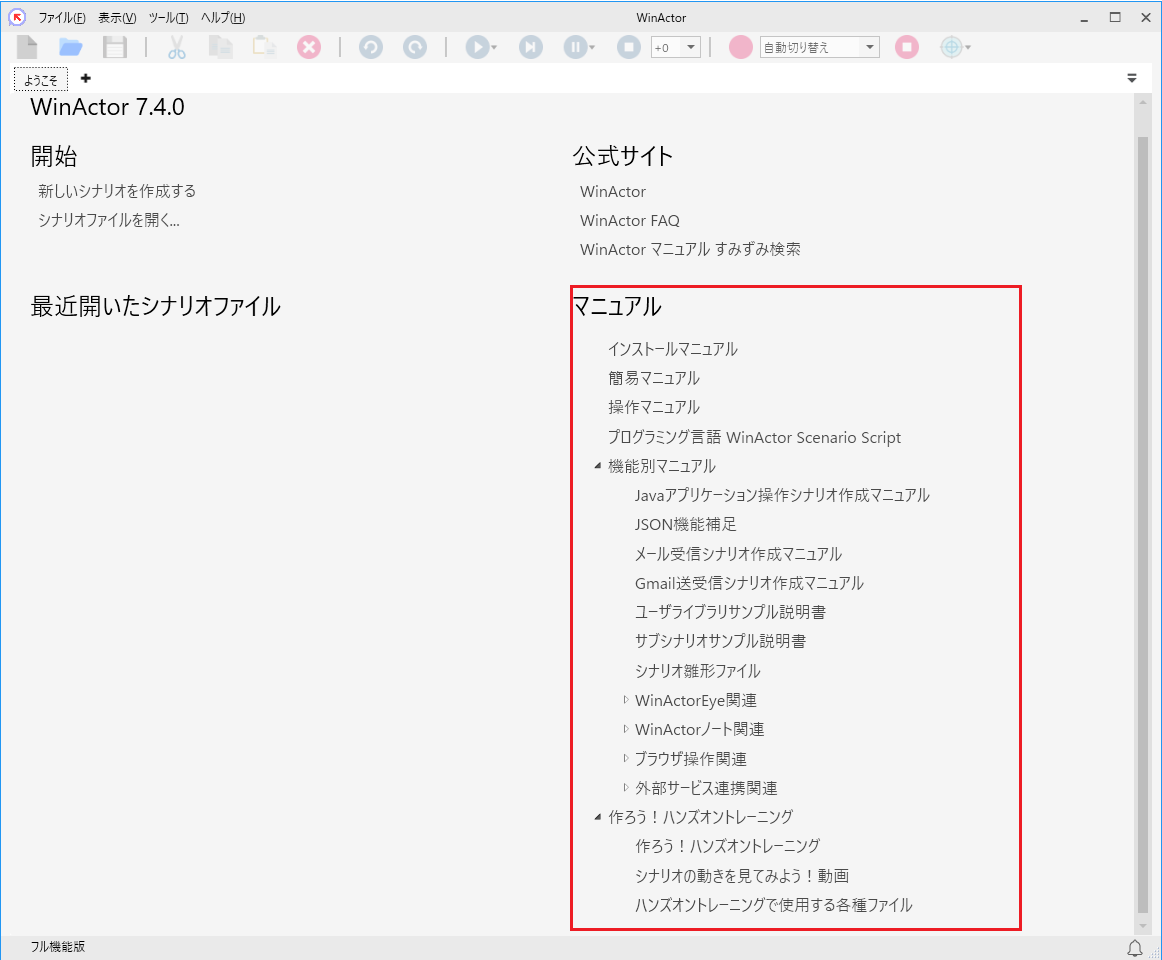This screenshot has height=960, width=1162.
Task: Open プログラミング言語 WinActor Scenario Script entry
Action: pos(754,437)
